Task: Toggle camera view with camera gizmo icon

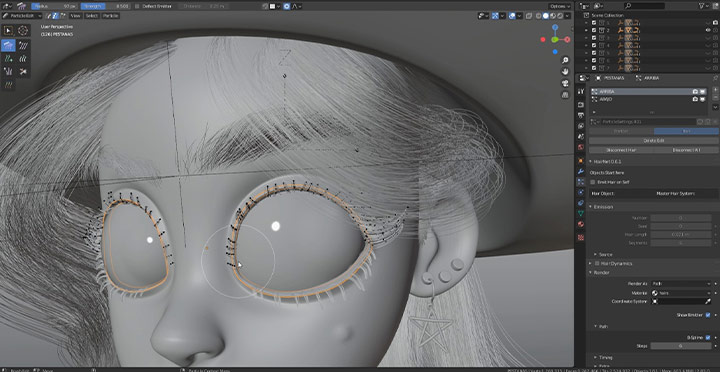Action: 565,83
